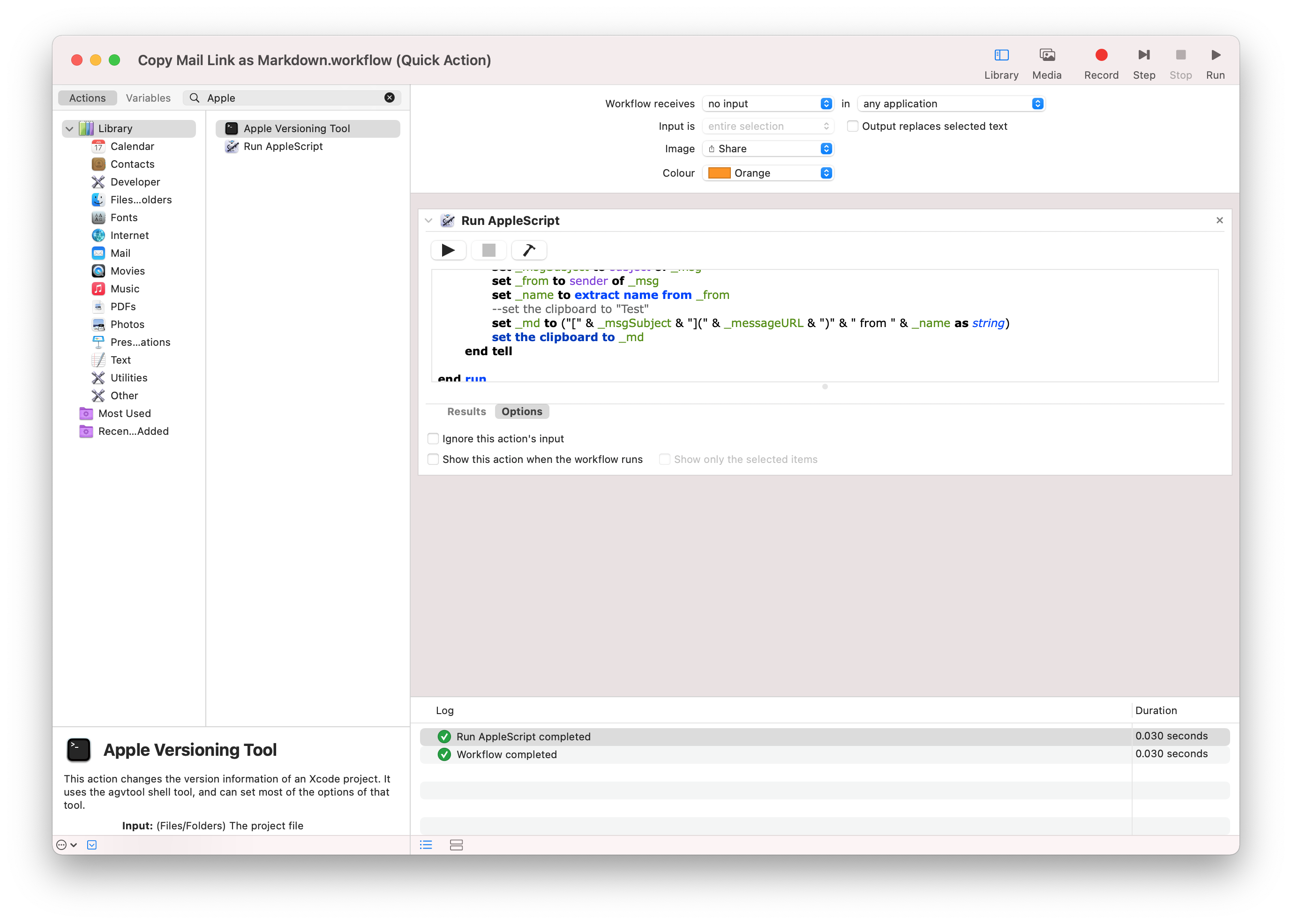Run the AppleScript with play button
Image resolution: width=1292 pixels, height=924 pixels.
tap(449, 250)
